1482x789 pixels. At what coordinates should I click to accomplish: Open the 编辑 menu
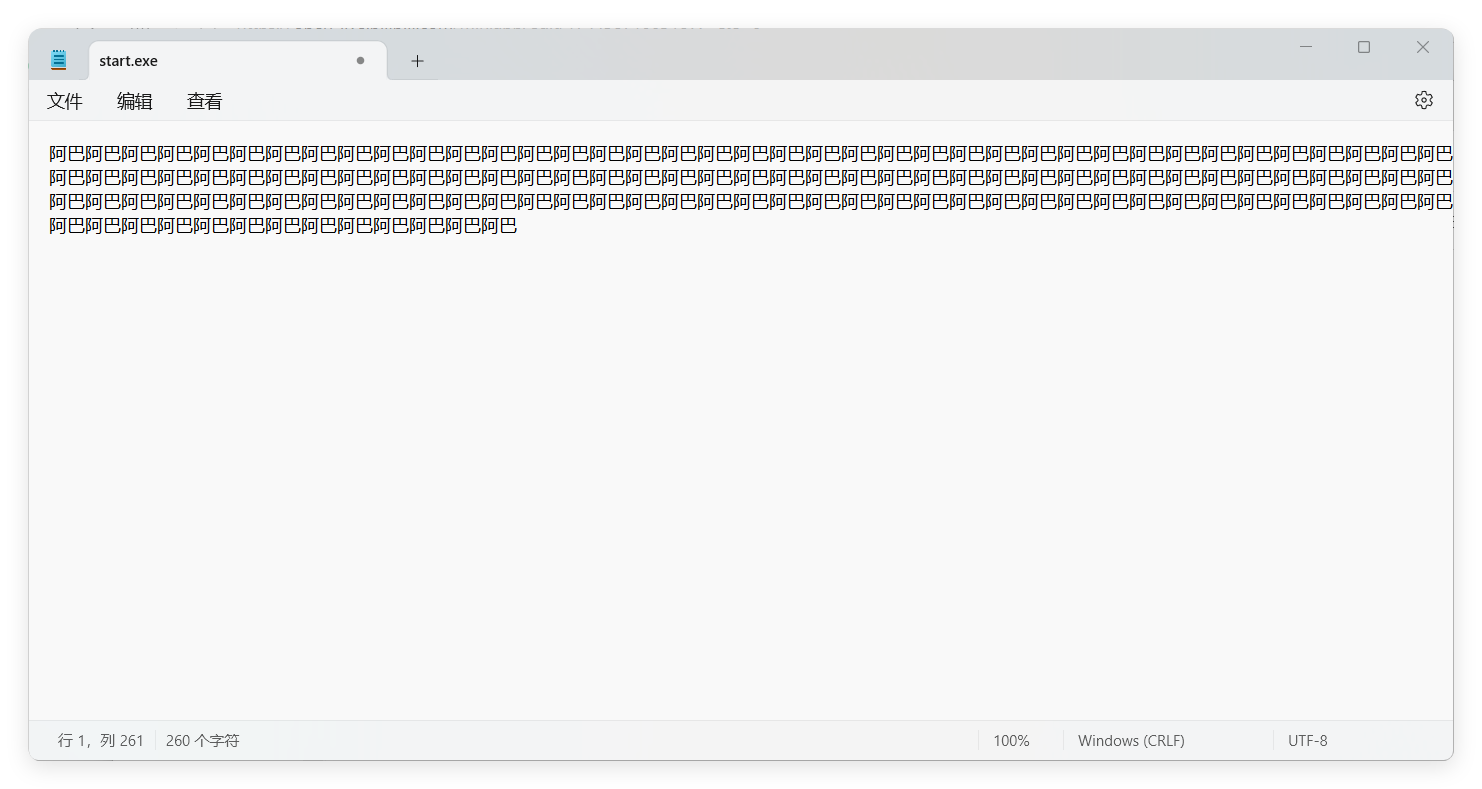(135, 101)
